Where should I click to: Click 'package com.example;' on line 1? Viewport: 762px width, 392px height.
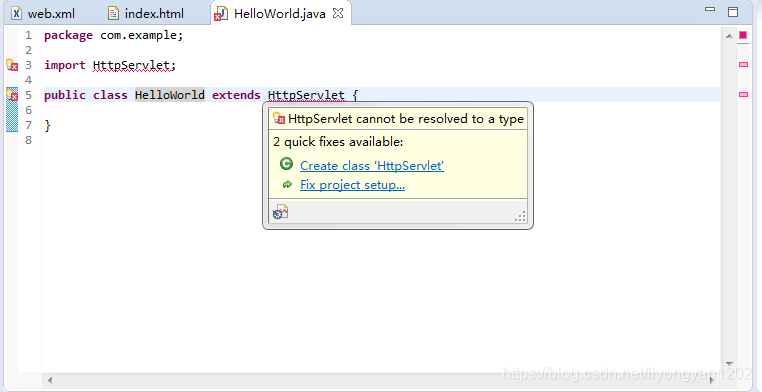click(x=114, y=36)
